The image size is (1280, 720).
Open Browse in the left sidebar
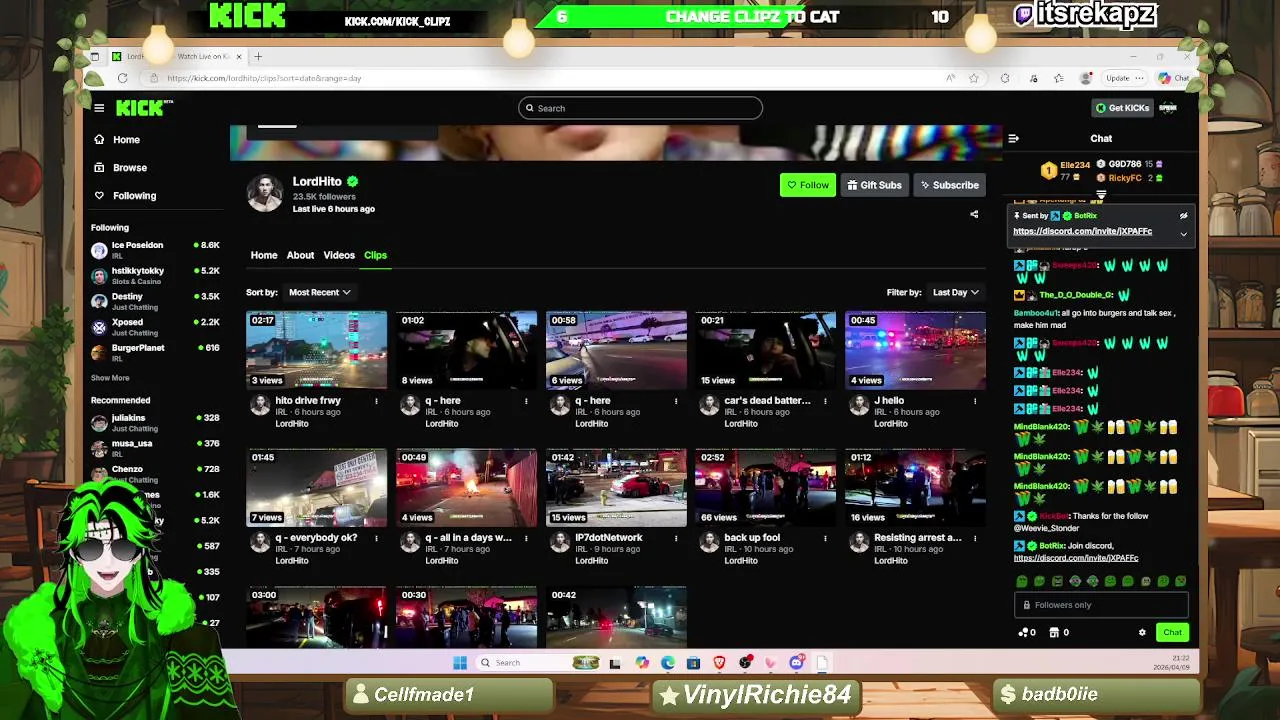click(x=129, y=168)
